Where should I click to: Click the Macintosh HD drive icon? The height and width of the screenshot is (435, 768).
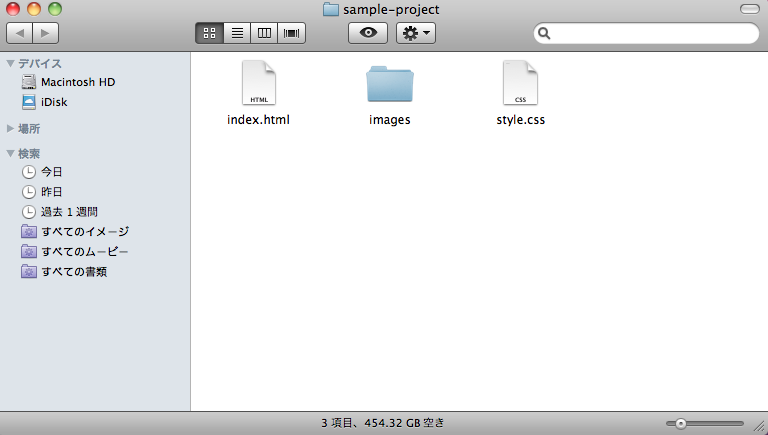tap(29, 82)
